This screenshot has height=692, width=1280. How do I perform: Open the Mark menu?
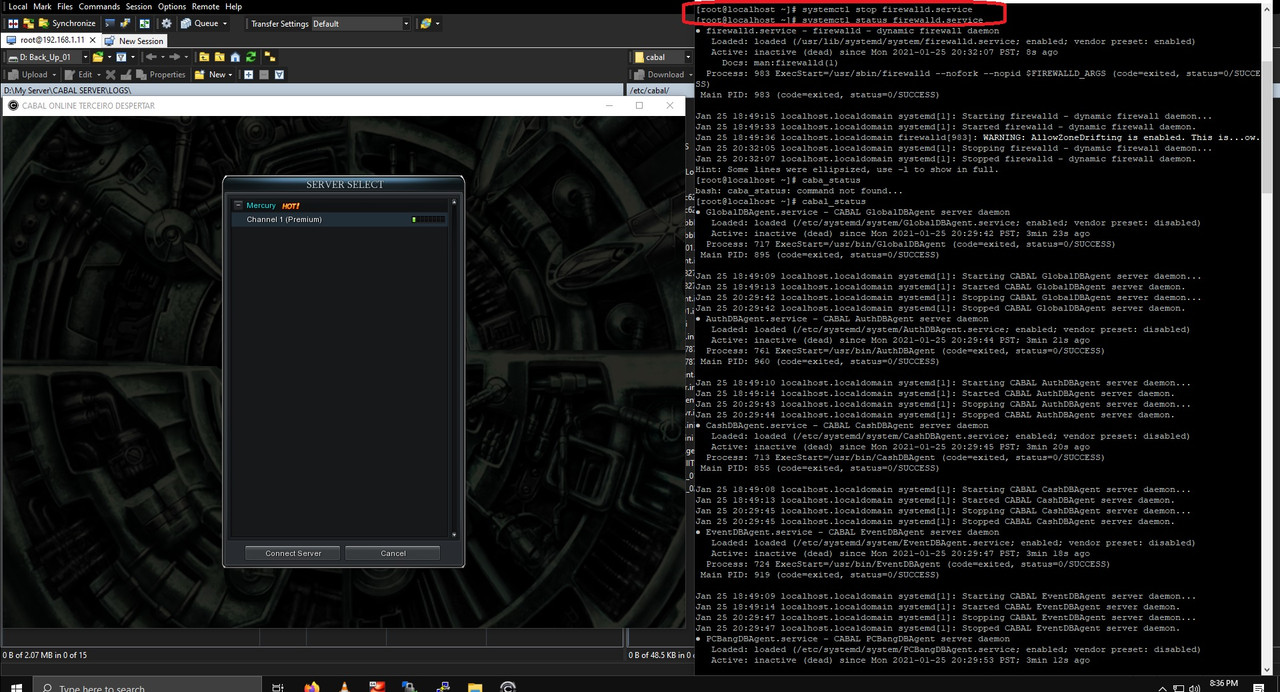(43, 7)
